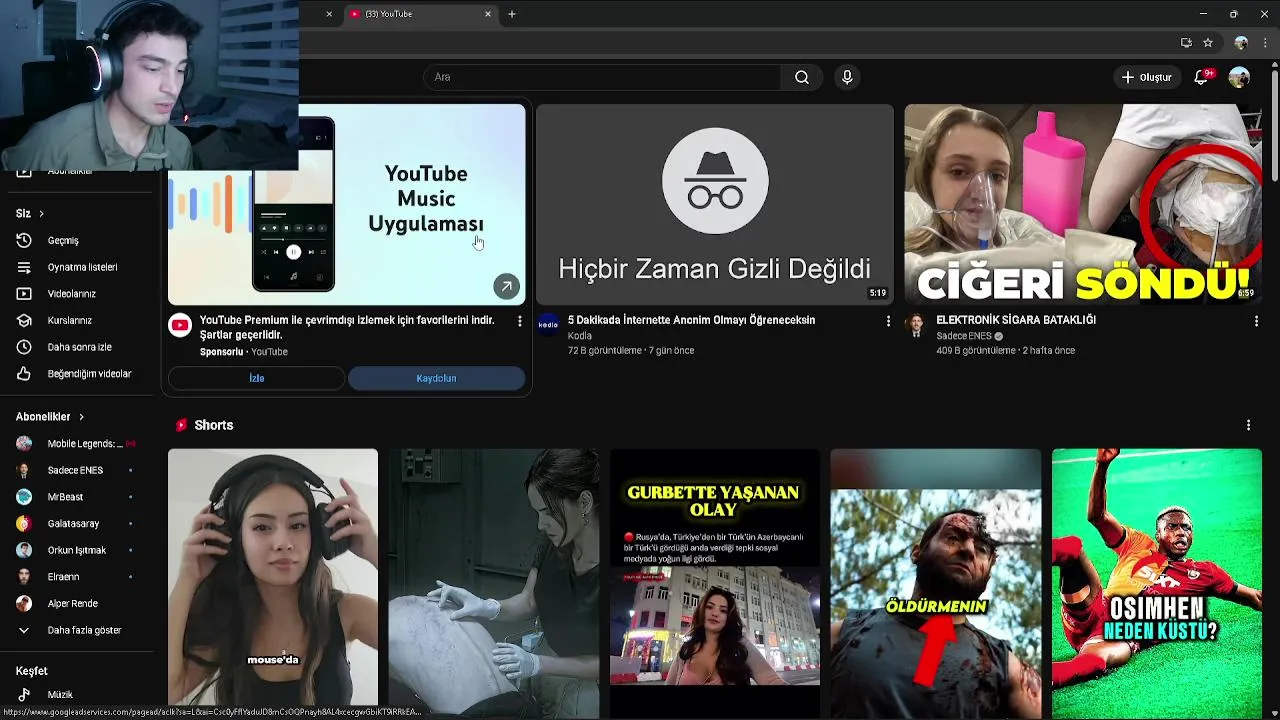
Task: Minimize the Chrome window
Action: click(x=1203, y=14)
